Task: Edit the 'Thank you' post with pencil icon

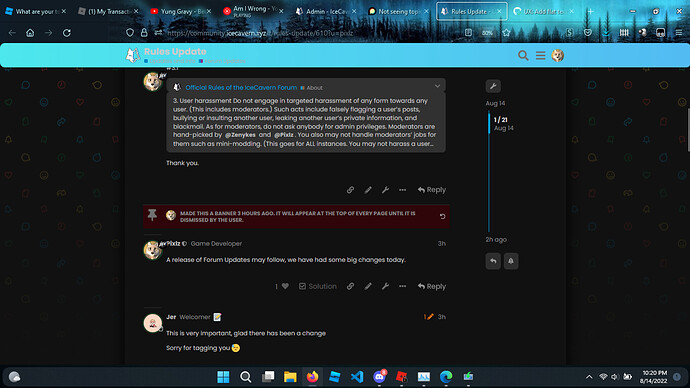Action: click(368, 190)
